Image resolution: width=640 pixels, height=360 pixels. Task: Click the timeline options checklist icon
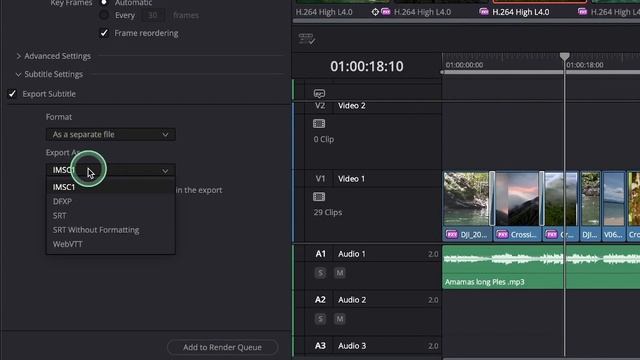pyautogui.click(x=307, y=39)
